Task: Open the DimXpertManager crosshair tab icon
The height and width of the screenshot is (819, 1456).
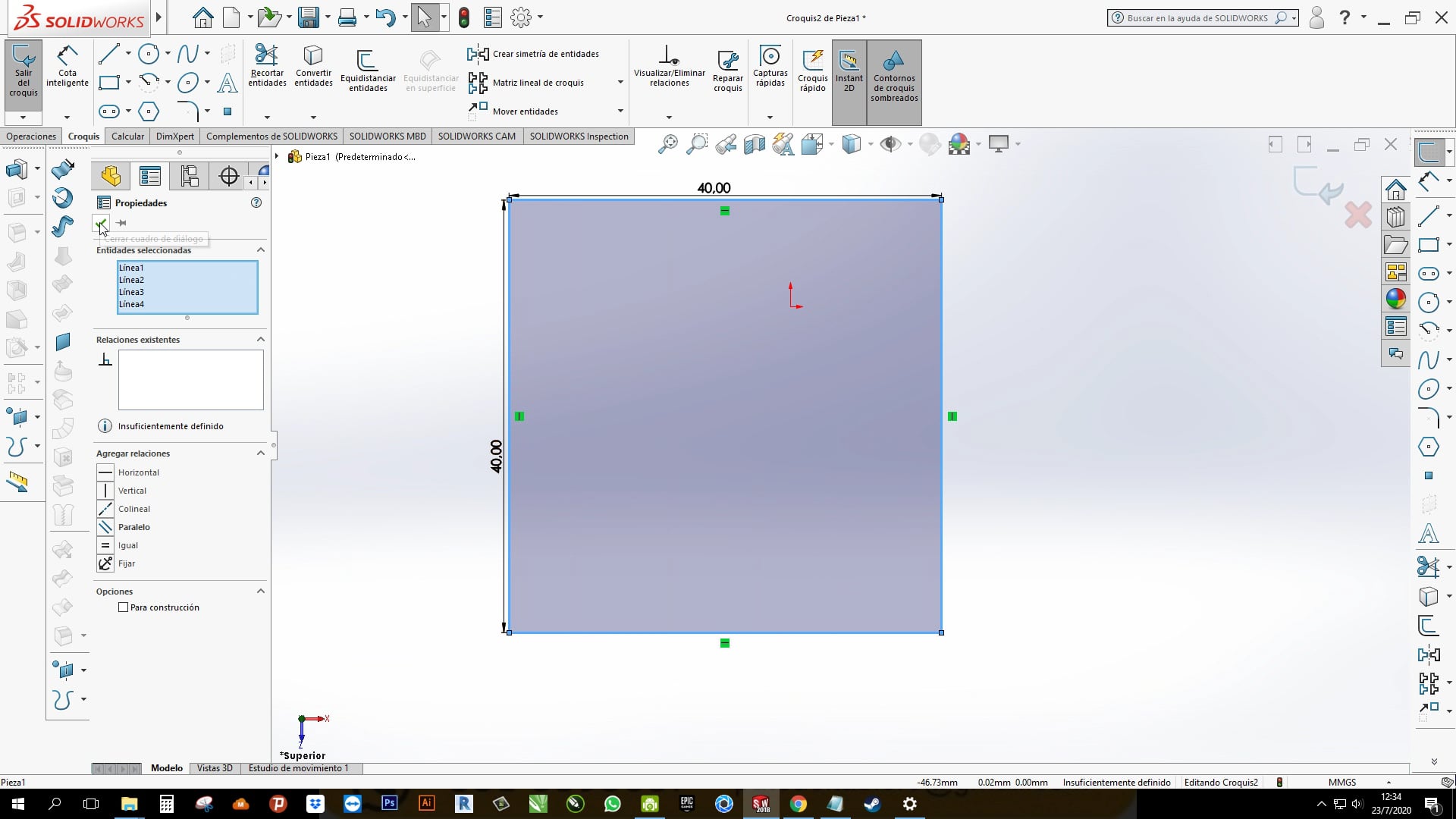Action: coord(228,176)
